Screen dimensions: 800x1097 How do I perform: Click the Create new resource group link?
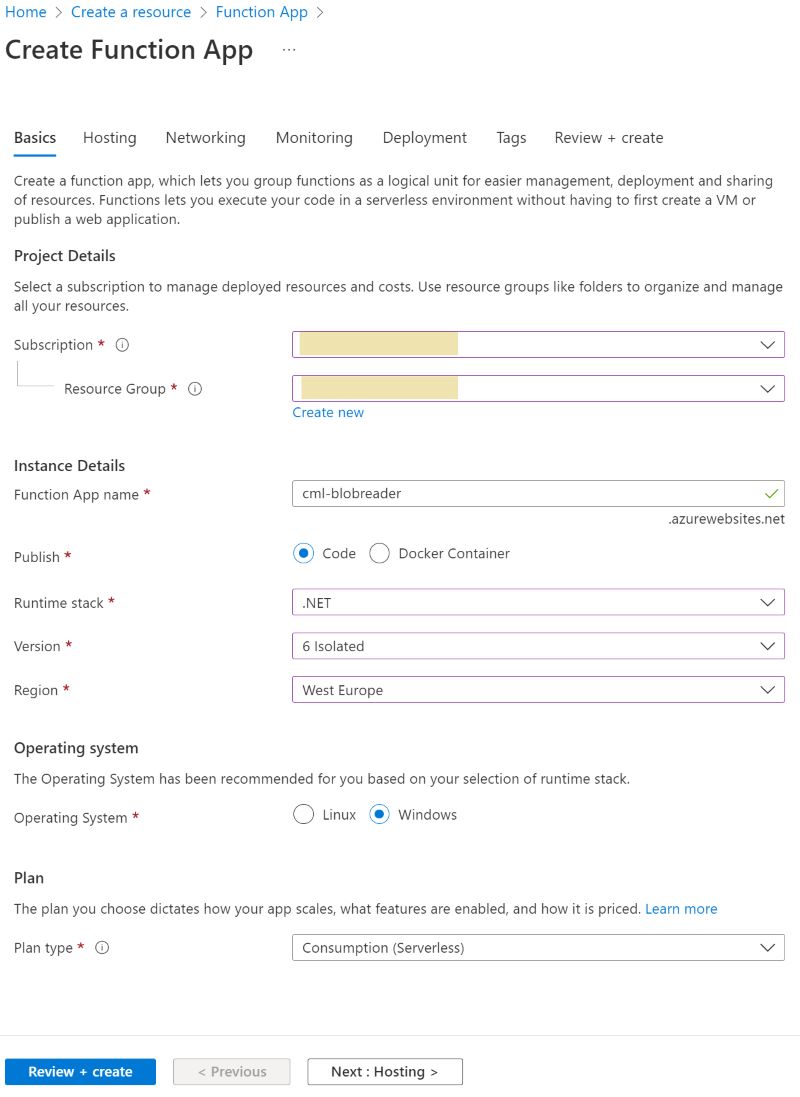click(328, 412)
